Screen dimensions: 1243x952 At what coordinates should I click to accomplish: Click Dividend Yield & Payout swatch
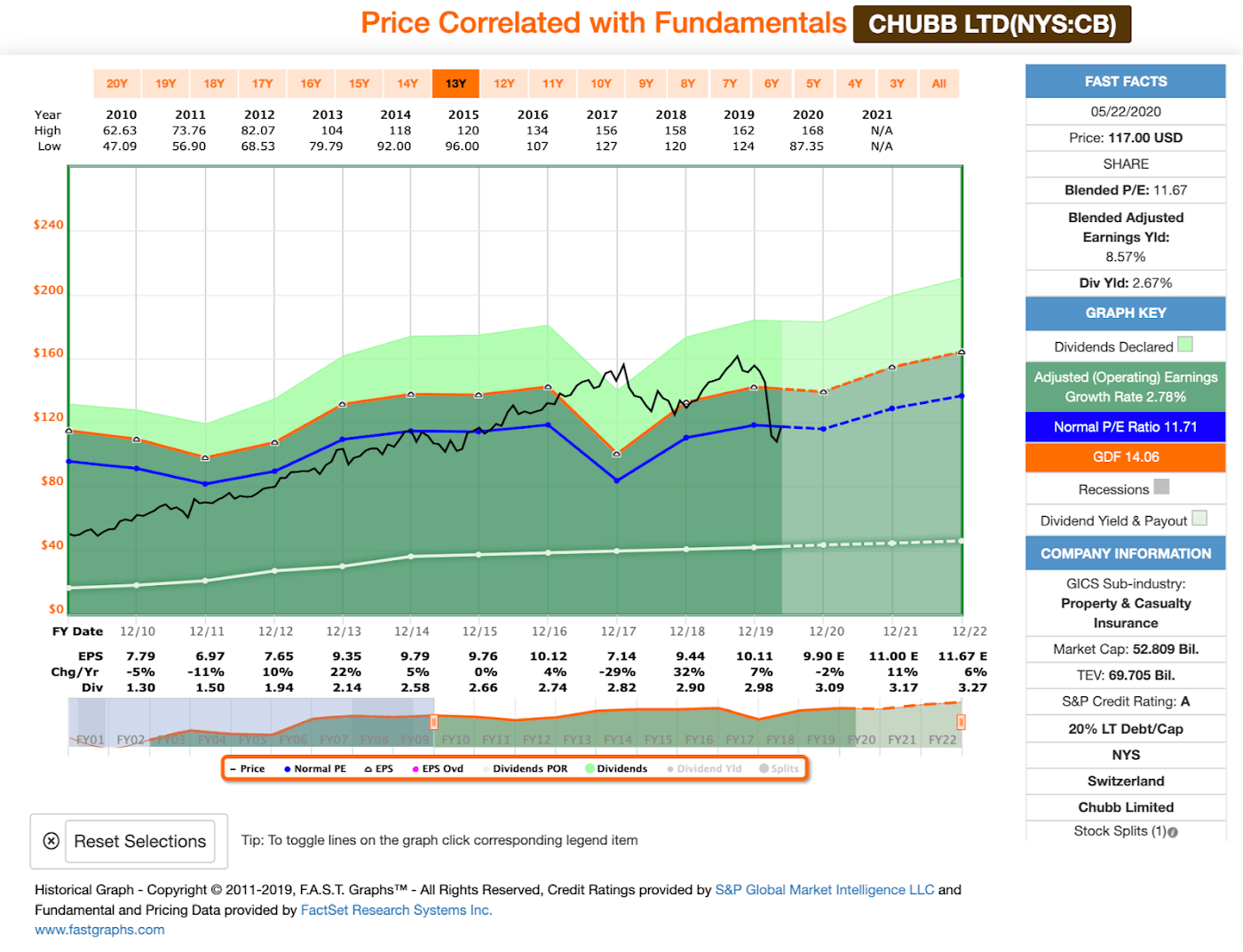click(x=1199, y=518)
